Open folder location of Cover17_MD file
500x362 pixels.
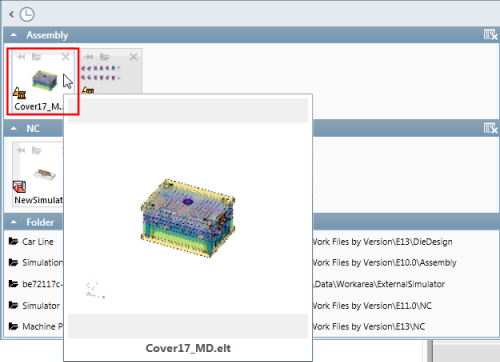[36, 57]
